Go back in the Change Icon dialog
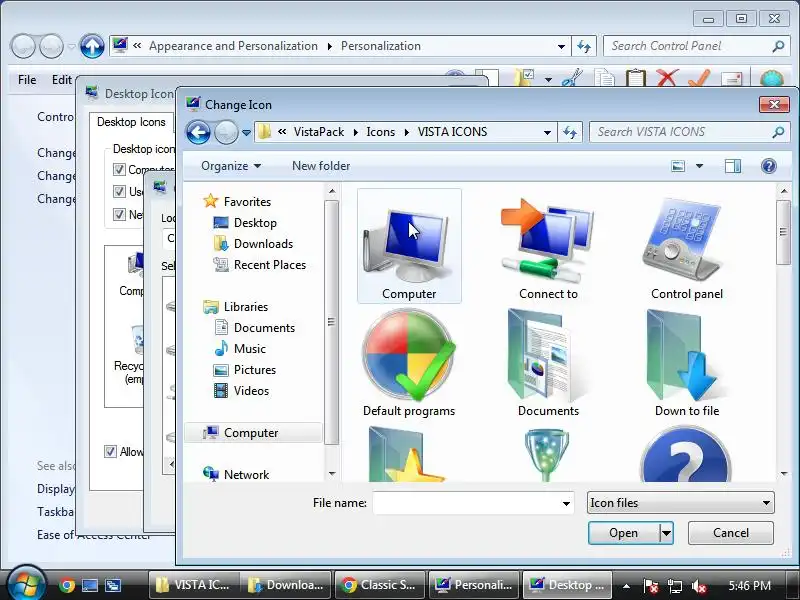Screen dimensions: 800x600 pyautogui.click(x=198, y=133)
